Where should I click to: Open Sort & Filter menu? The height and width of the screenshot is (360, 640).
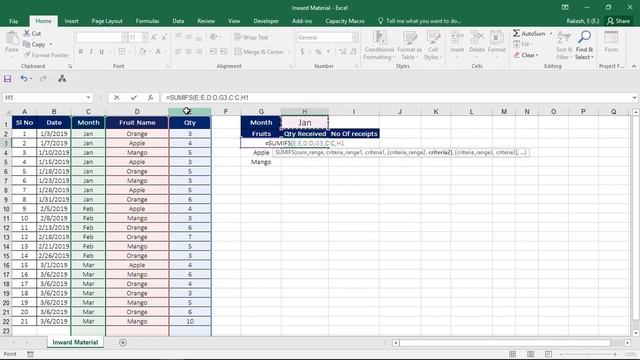(564, 45)
